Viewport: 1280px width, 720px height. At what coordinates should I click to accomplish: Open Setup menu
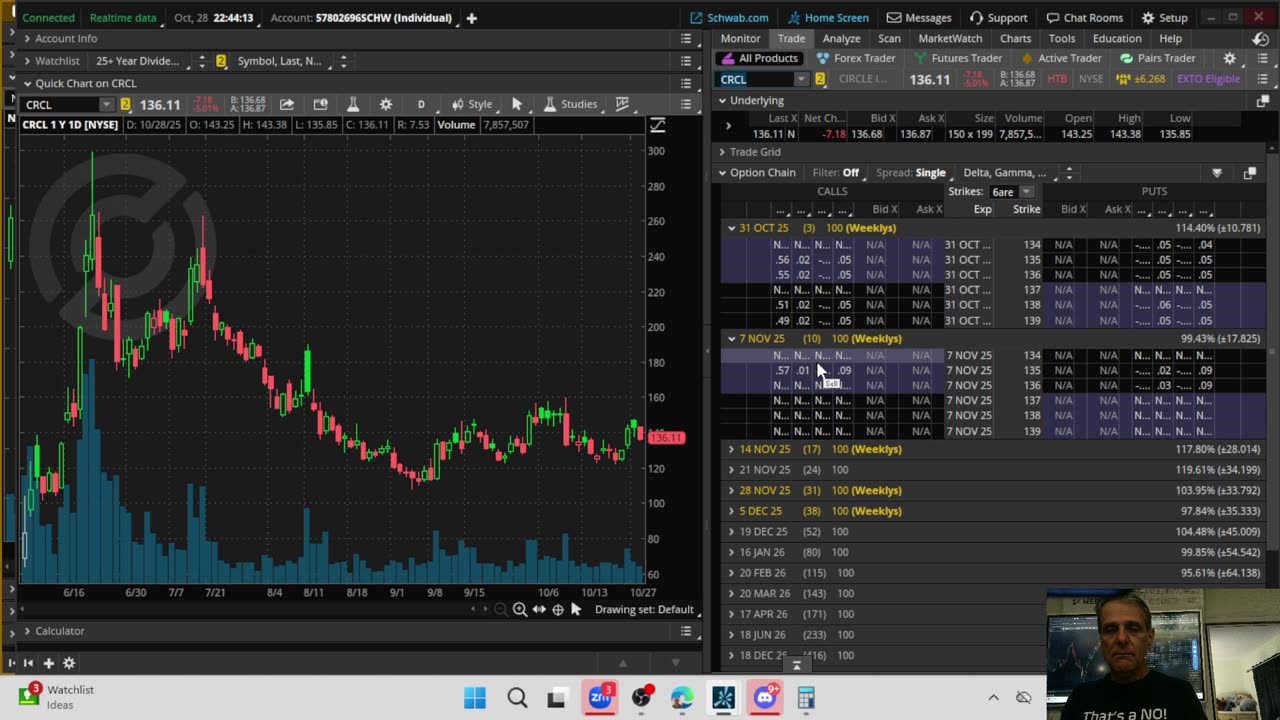pyautogui.click(x=1165, y=18)
